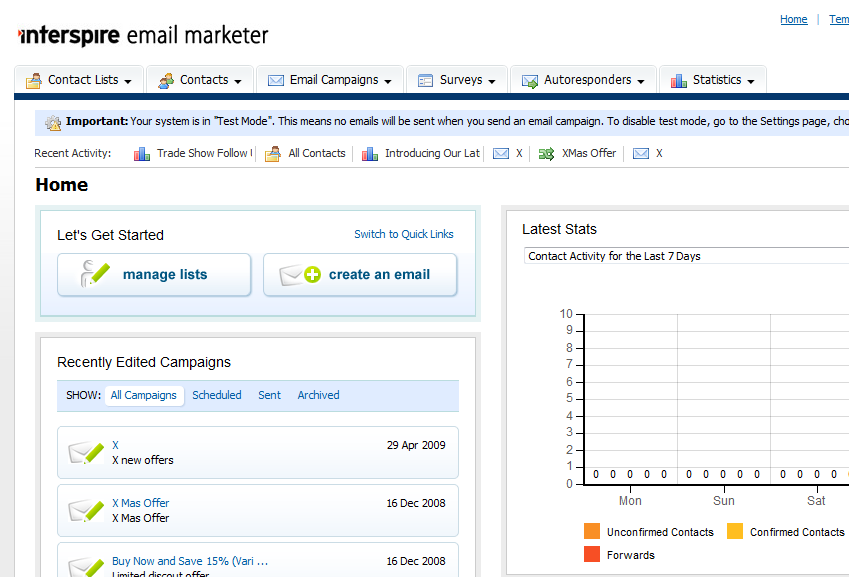Open the Contacts menu
This screenshot has width=849, height=577.
point(200,80)
